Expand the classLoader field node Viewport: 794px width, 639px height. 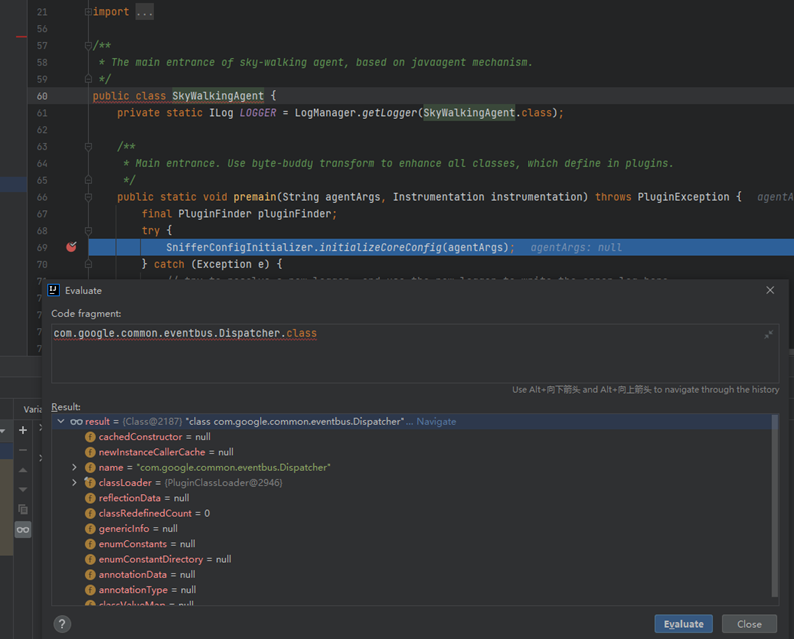75,483
